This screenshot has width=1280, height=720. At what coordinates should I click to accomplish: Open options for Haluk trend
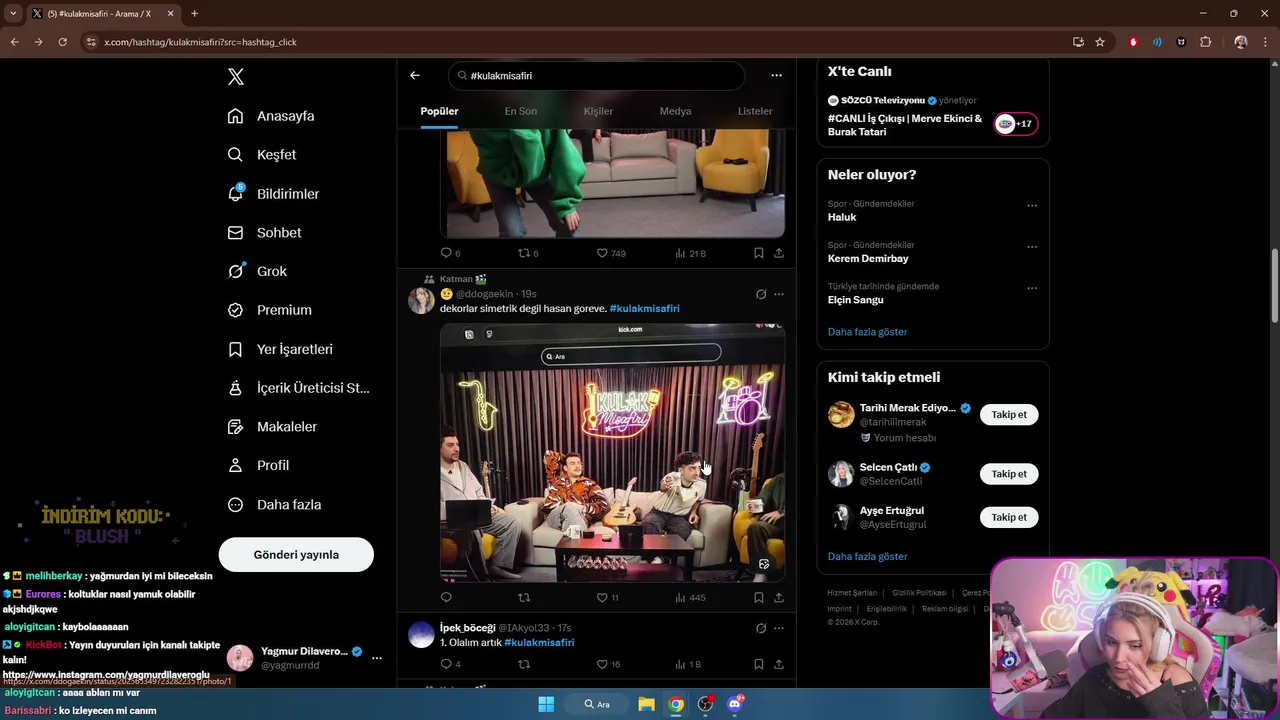tap(1032, 205)
